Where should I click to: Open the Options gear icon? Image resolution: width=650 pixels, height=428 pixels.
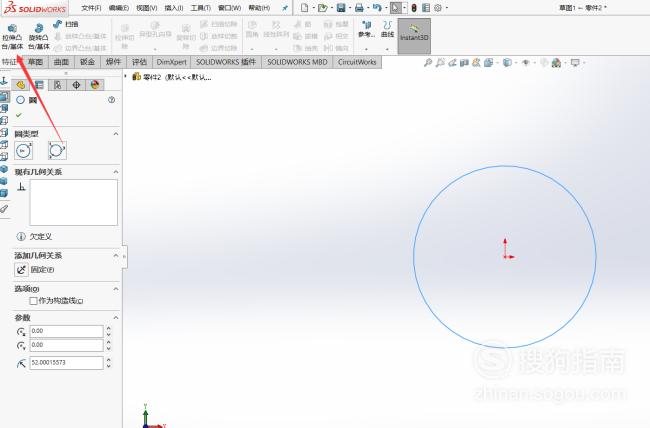pos(438,7)
